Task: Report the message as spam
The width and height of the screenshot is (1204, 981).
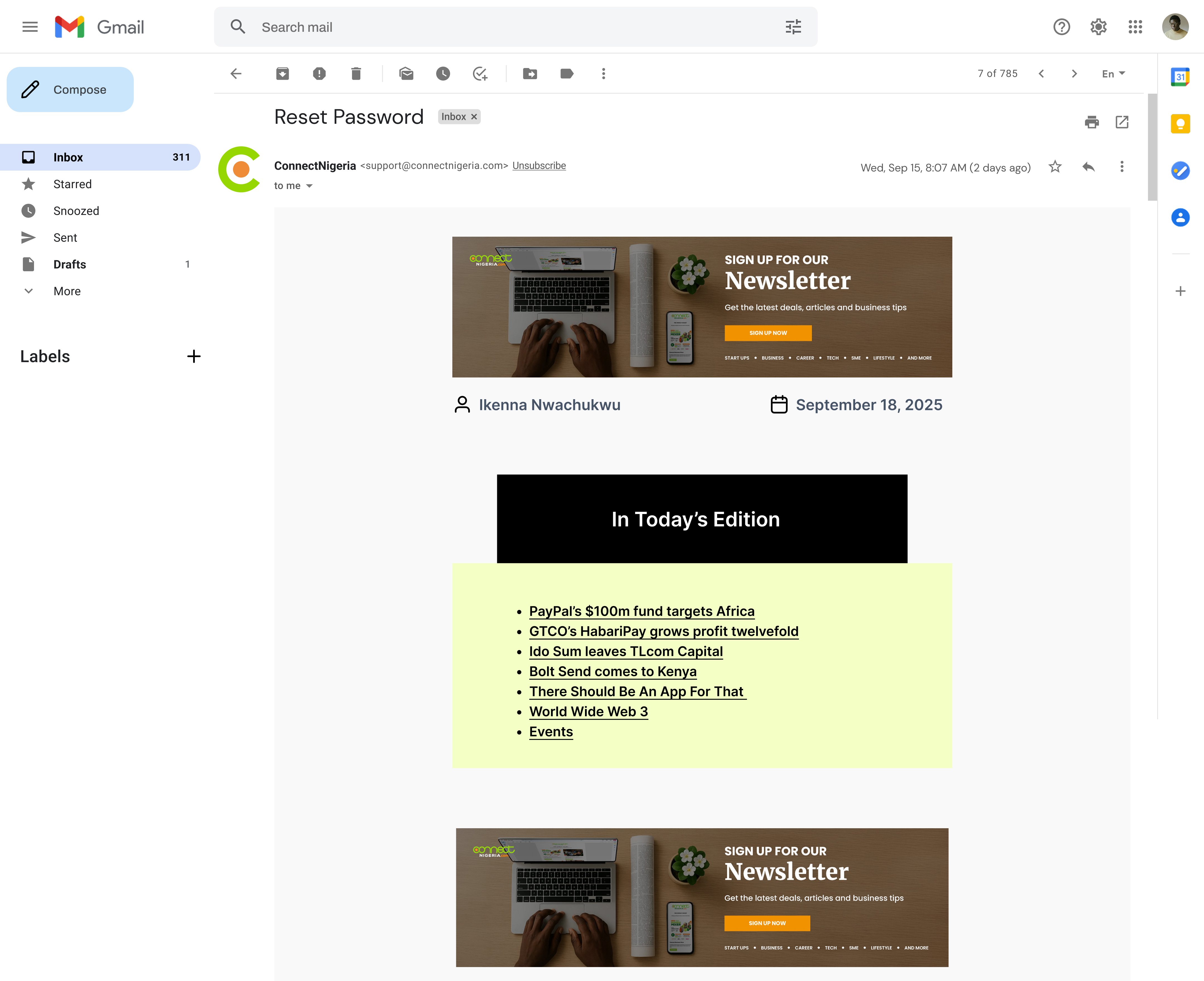Action: (x=319, y=74)
